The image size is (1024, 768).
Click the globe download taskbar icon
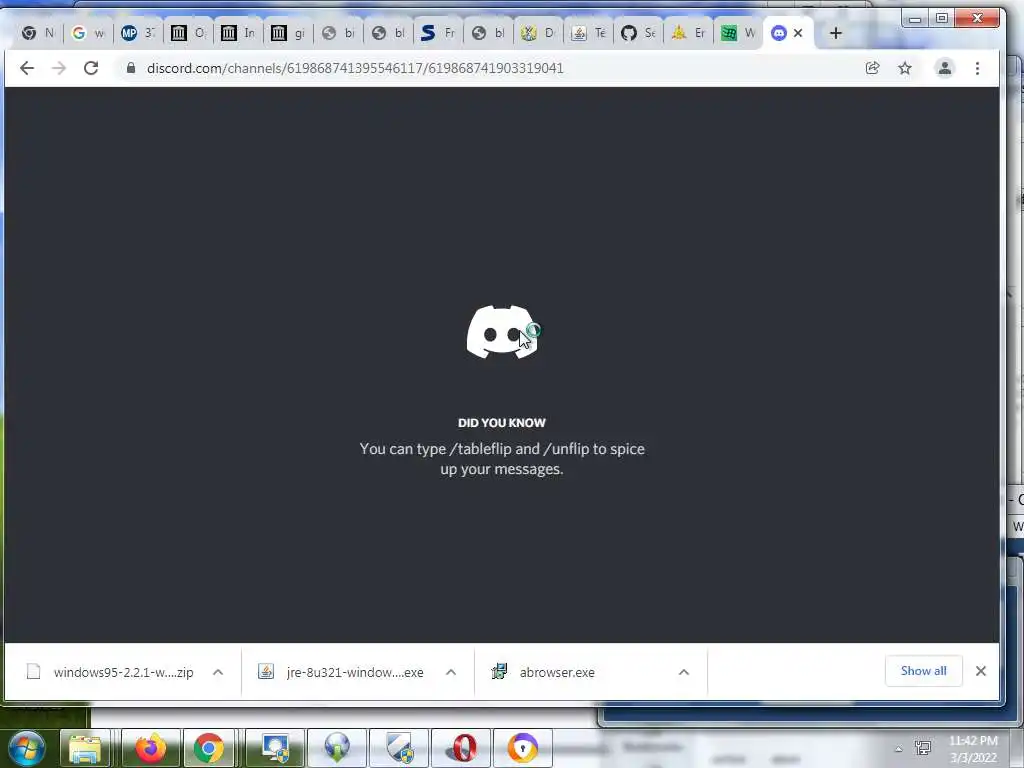coord(337,748)
